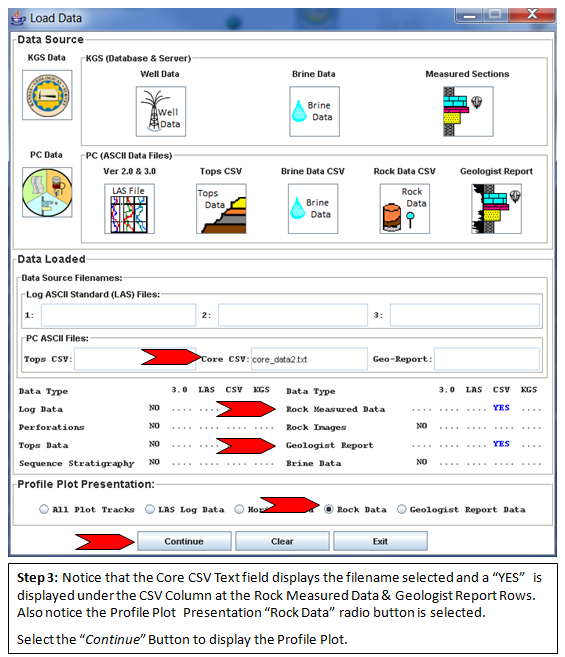Select LAS Log Data radio button
Image resolution: width=565 pixels, height=657 pixels.
pyautogui.click(x=150, y=509)
